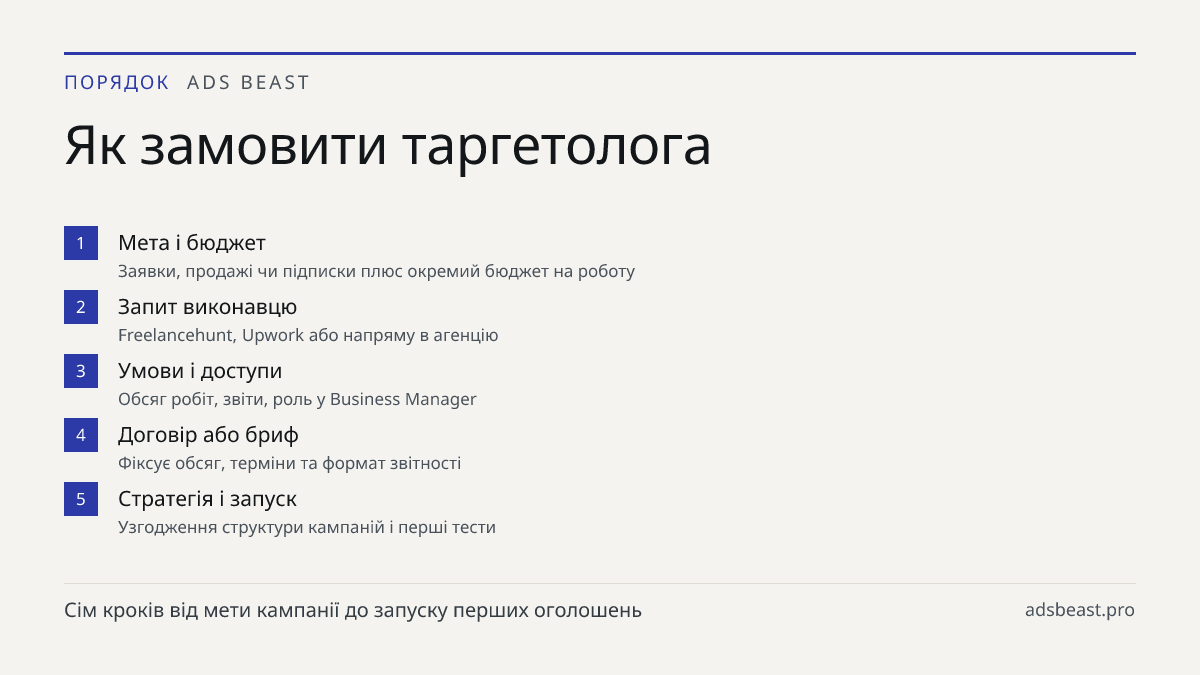Click the step number 3 badge
The height and width of the screenshot is (675, 1200).
pos(81,371)
